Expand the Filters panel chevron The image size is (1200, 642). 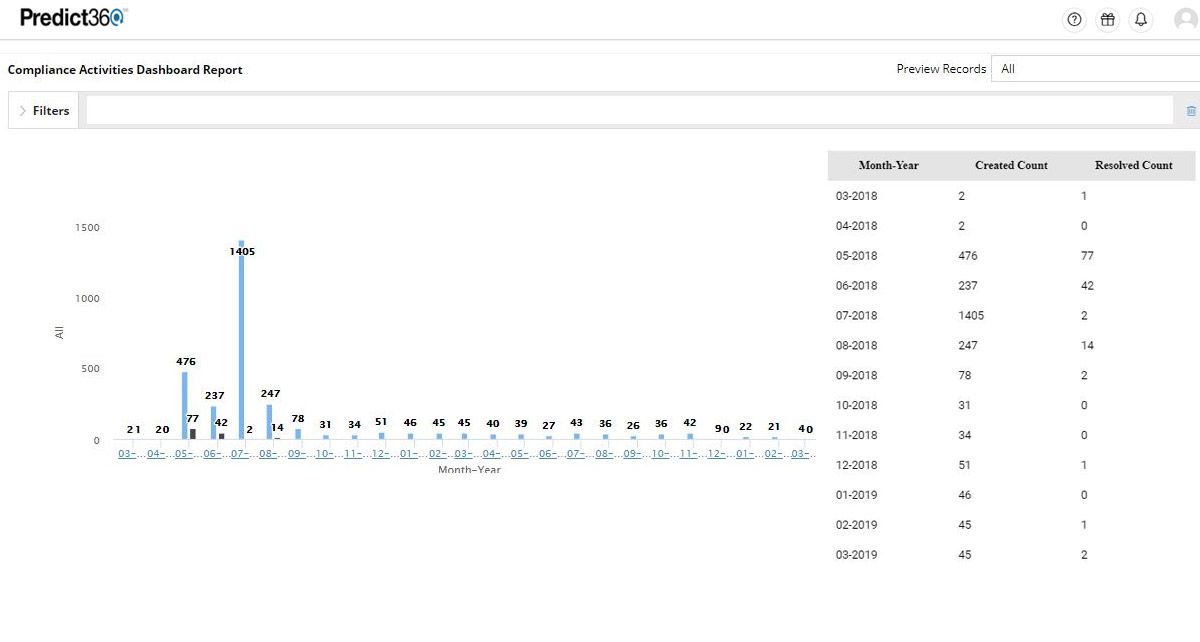pos(23,111)
